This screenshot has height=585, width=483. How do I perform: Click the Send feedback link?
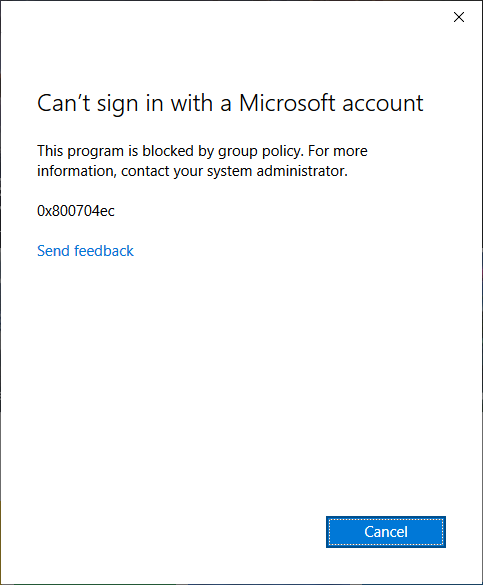click(x=85, y=251)
